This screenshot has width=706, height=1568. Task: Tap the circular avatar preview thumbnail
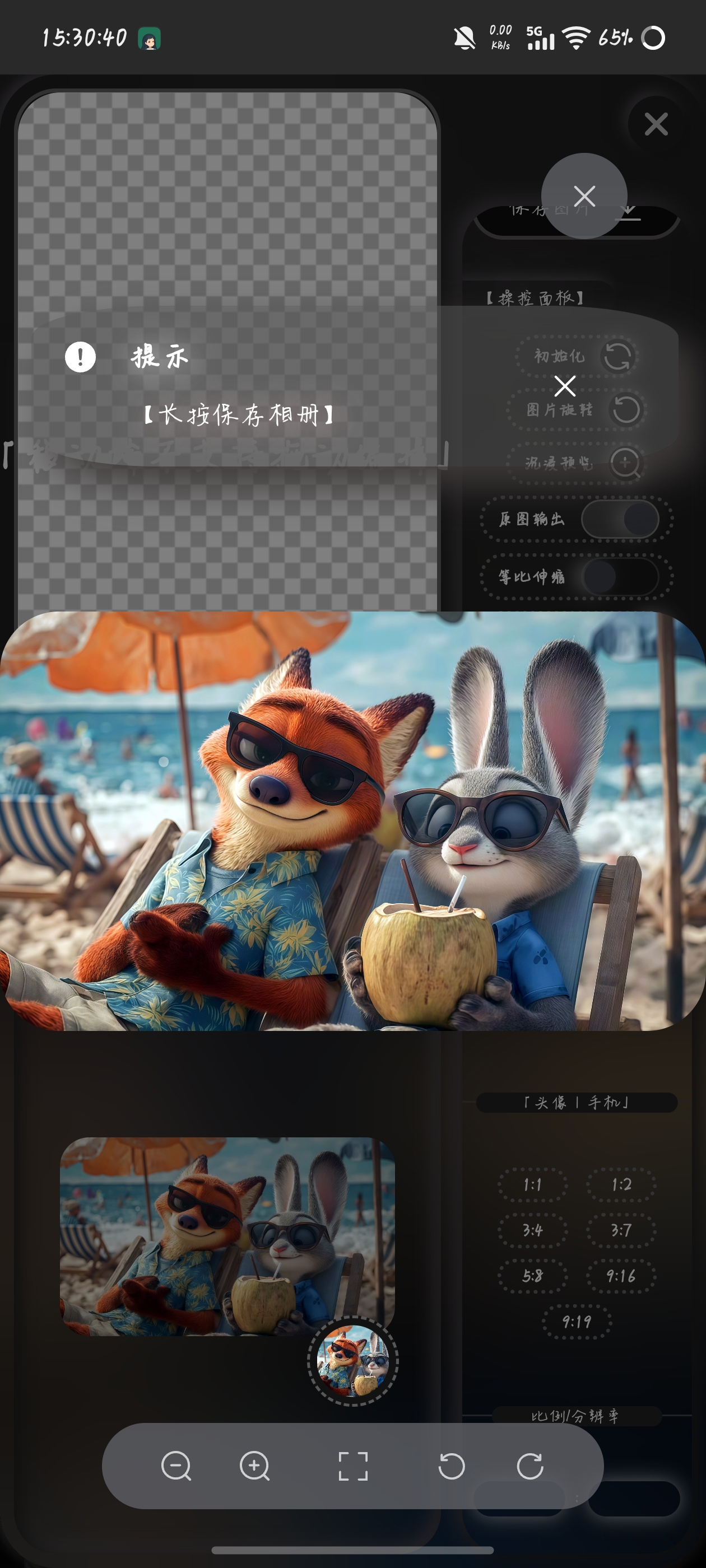(354, 1361)
